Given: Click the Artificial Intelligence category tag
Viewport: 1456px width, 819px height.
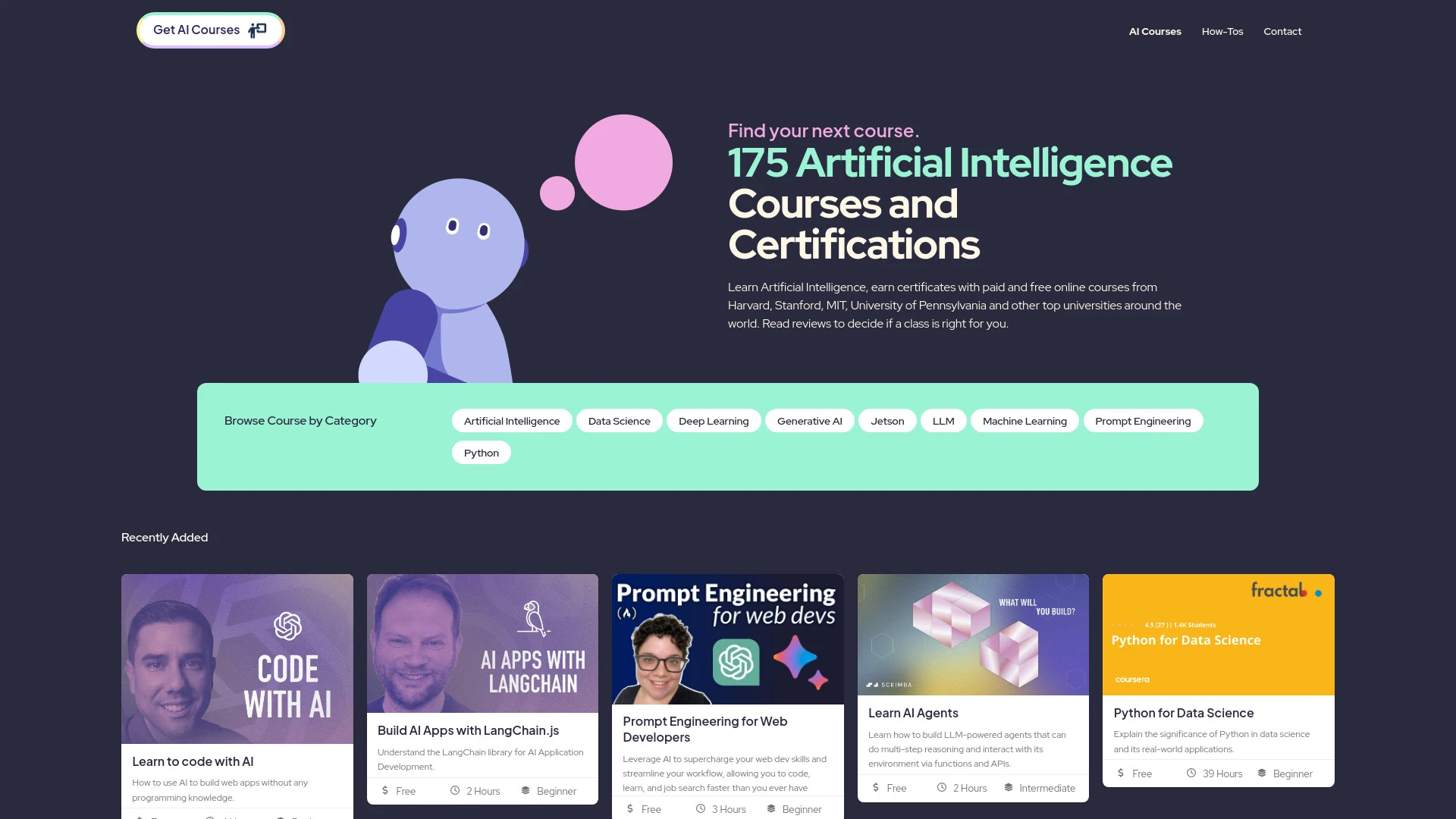Looking at the screenshot, I should (x=511, y=420).
